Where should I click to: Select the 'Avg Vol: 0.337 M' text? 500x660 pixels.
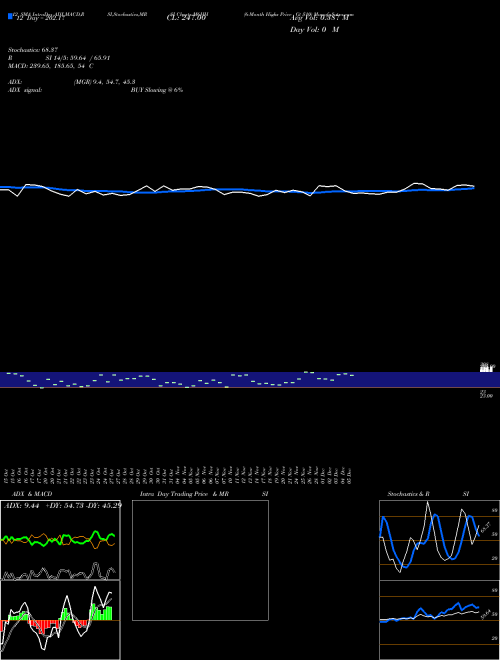click(x=319, y=19)
